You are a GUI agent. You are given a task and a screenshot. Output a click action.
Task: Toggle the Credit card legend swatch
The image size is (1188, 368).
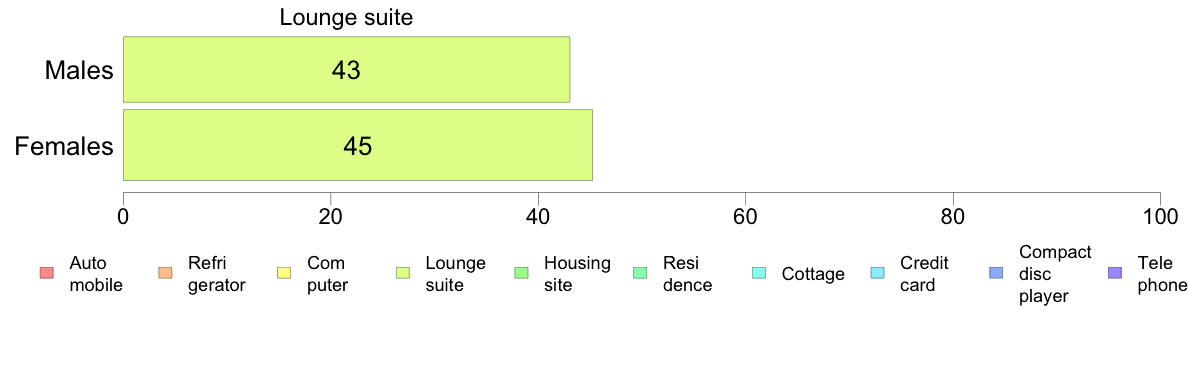[x=876, y=273]
